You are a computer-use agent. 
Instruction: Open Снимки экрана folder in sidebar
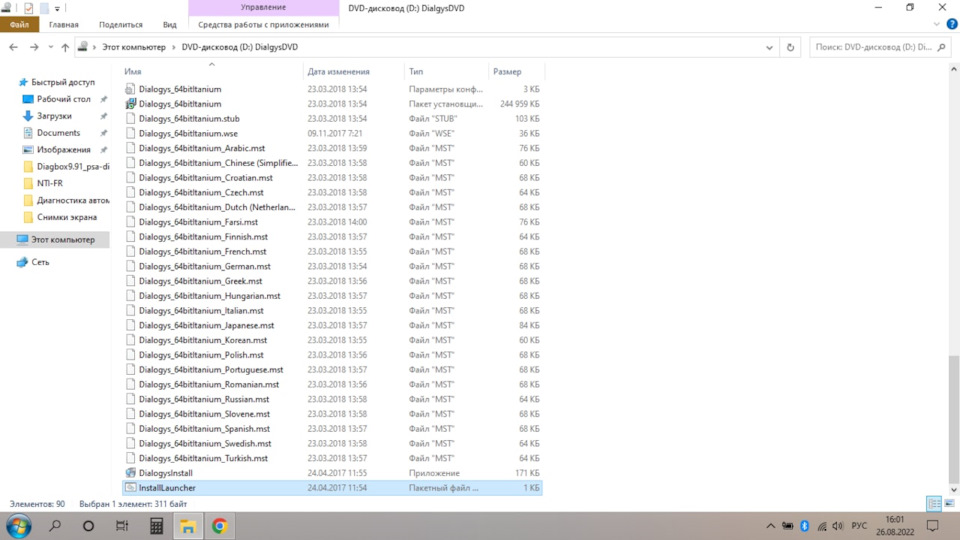pos(66,217)
